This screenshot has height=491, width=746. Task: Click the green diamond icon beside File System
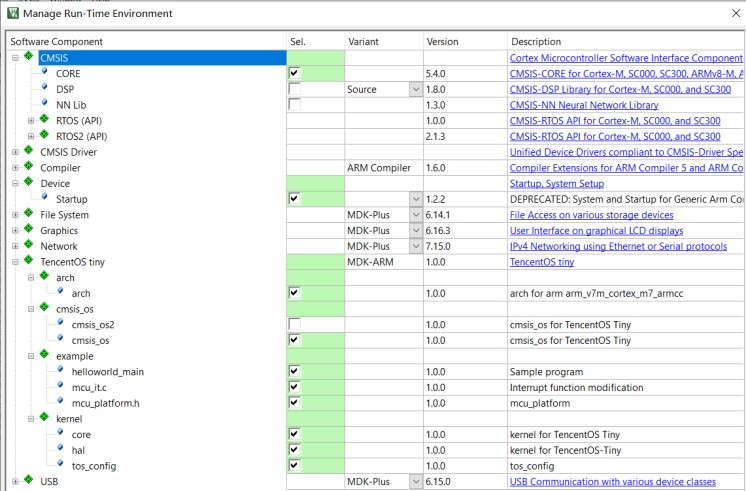pyautogui.click(x=29, y=213)
